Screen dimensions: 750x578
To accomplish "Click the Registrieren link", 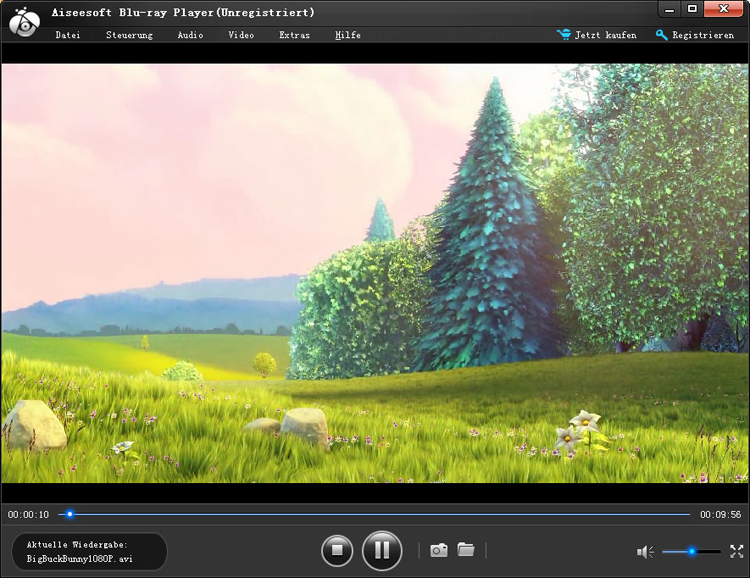I will point(702,35).
